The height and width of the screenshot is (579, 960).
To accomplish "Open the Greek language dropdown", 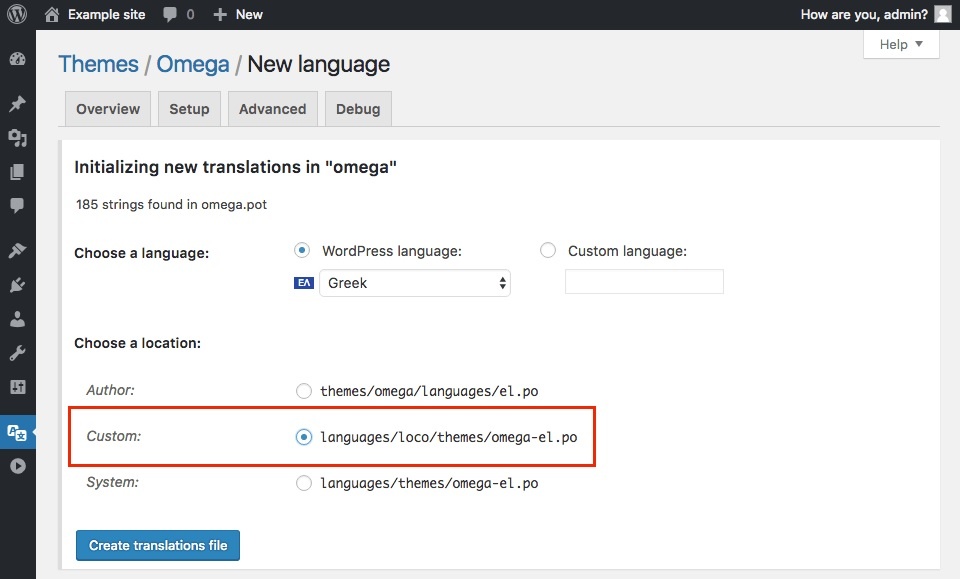I will (414, 283).
